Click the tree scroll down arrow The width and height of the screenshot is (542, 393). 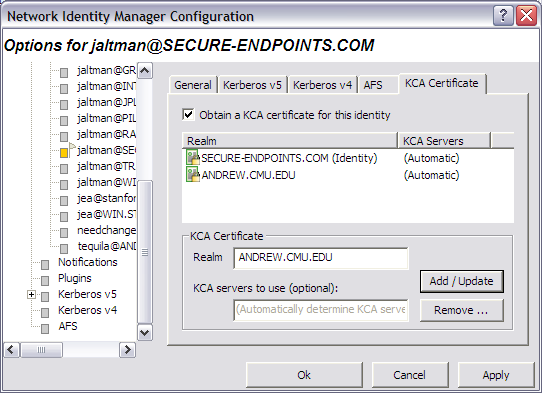145,333
